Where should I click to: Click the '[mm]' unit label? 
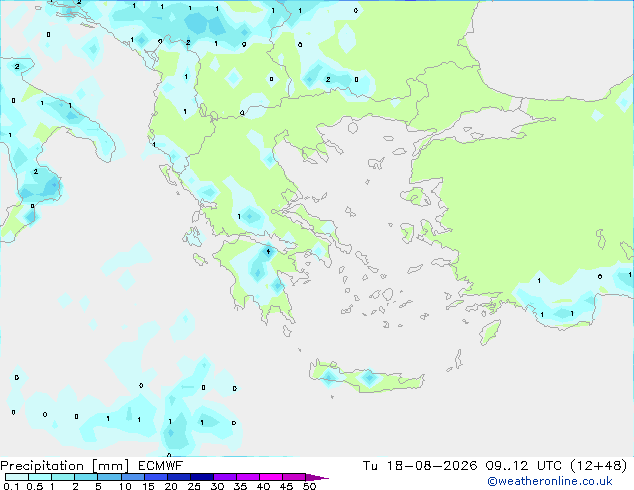click(x=110, y=466)
